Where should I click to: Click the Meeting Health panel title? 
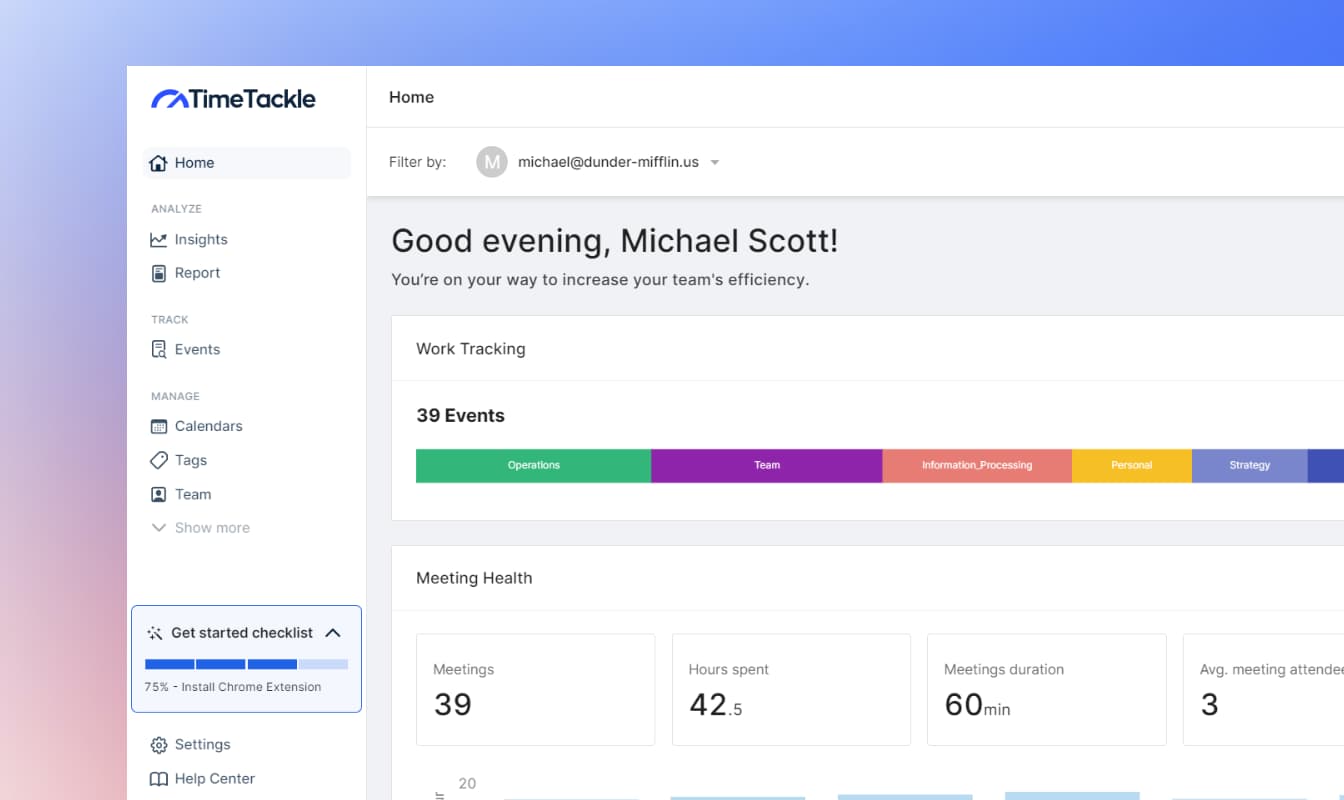coord(474,578)
